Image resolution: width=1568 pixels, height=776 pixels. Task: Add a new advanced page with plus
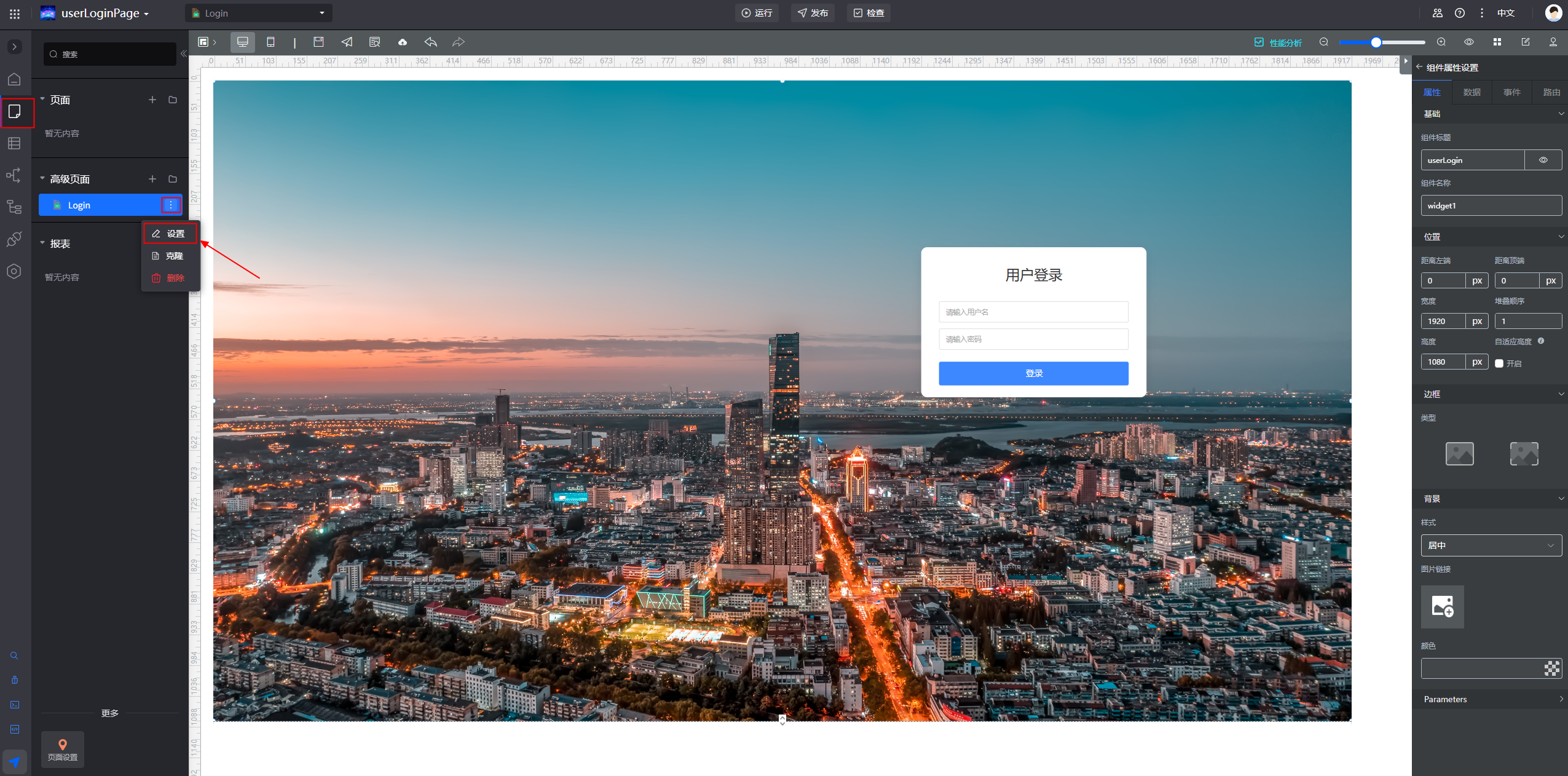pos(152,179)
